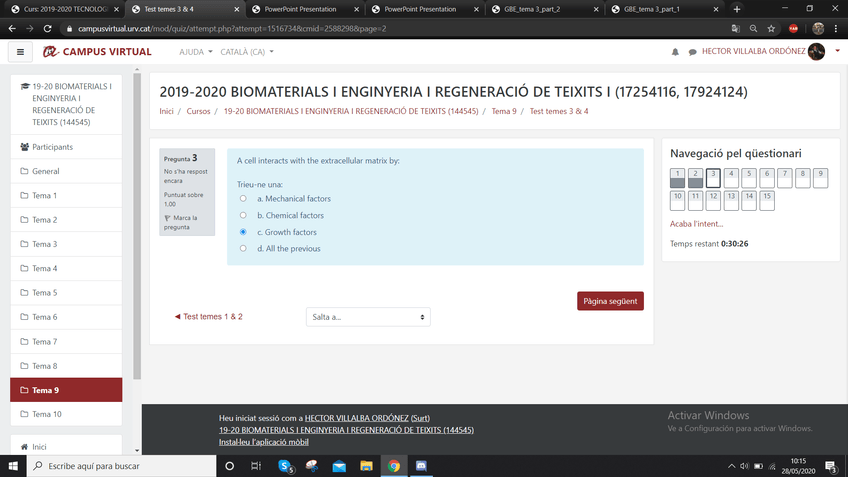Screen dimensions: 848x477
Task: Open Google Chrome in the taskbar
Action: (x=394, y=466)
